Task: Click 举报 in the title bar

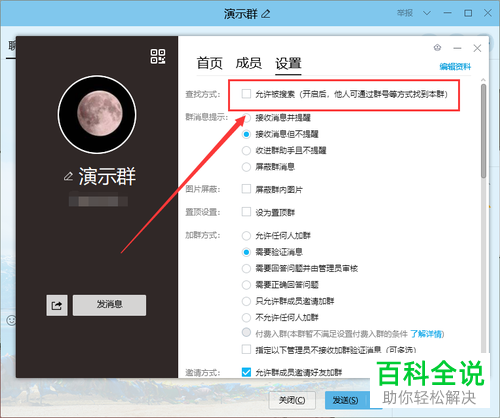Action: 405,13
